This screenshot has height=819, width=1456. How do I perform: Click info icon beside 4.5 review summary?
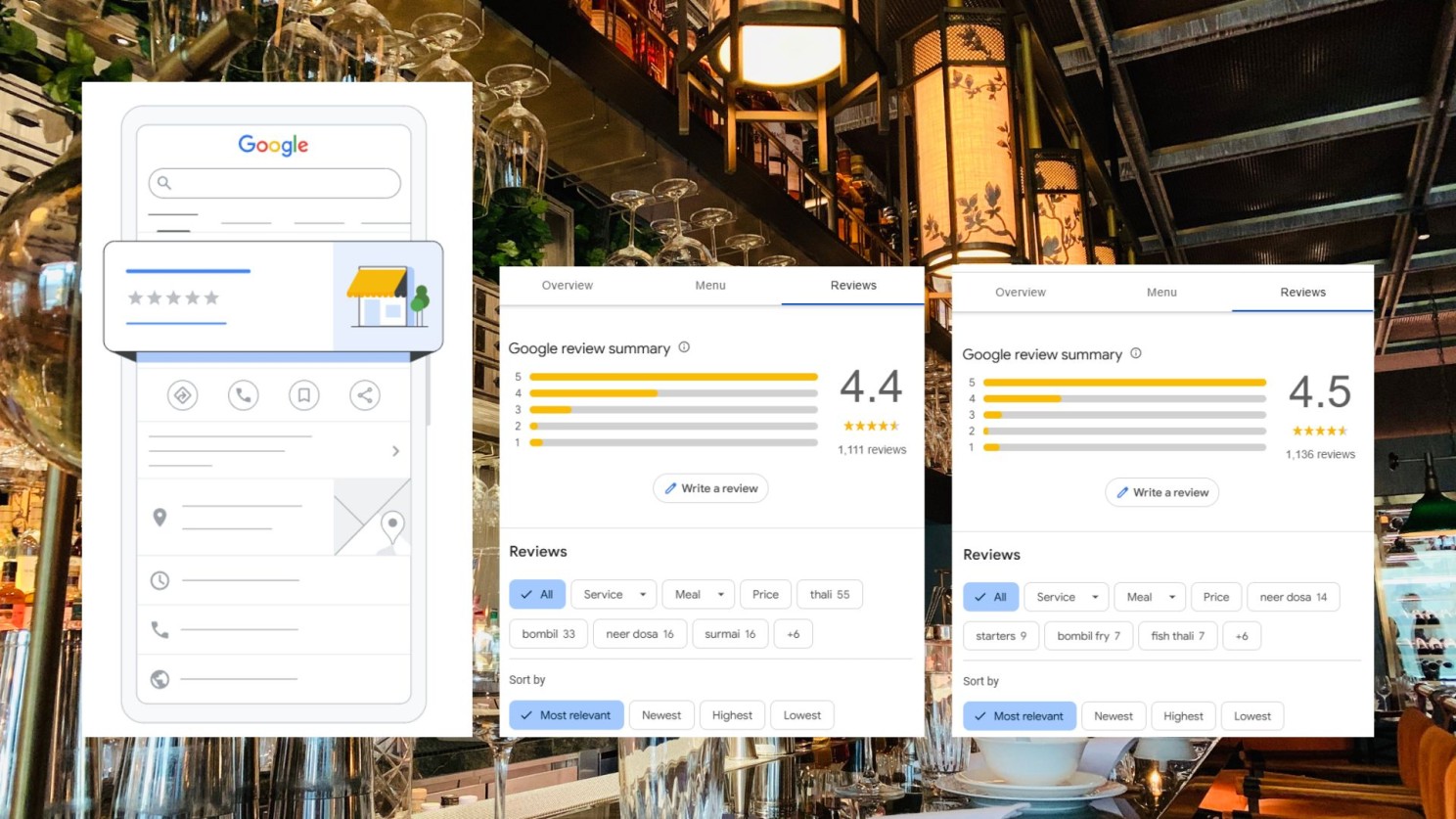[1136, 353]
